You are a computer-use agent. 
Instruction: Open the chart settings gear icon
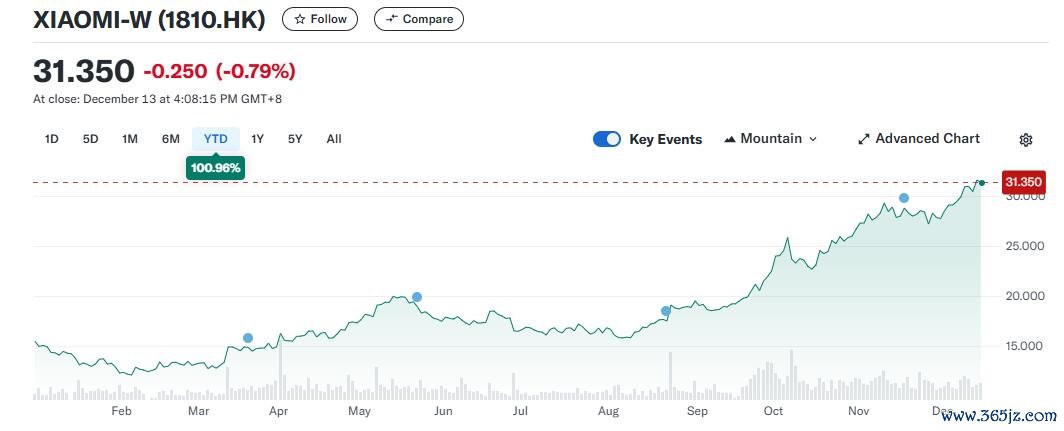[x=1025, y=140]
